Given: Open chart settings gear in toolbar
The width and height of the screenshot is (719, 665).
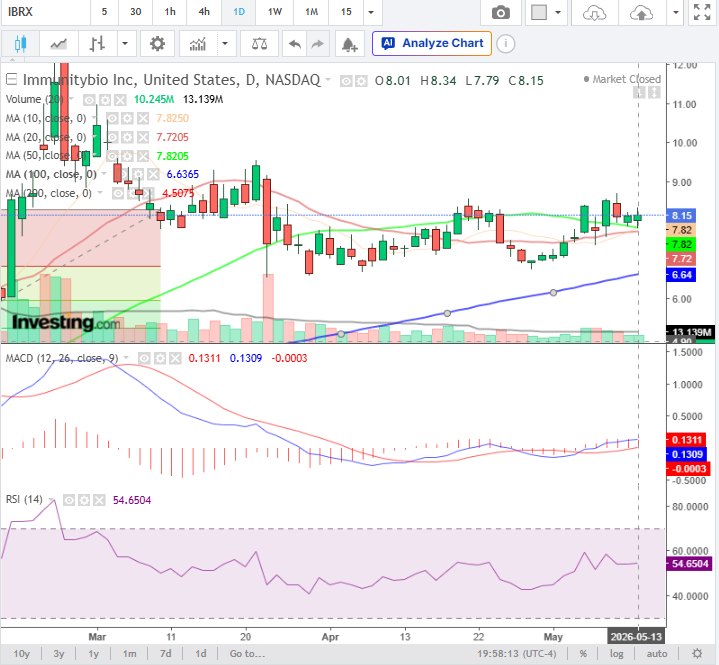Looking at the screenshot, I should click(157, 44).
